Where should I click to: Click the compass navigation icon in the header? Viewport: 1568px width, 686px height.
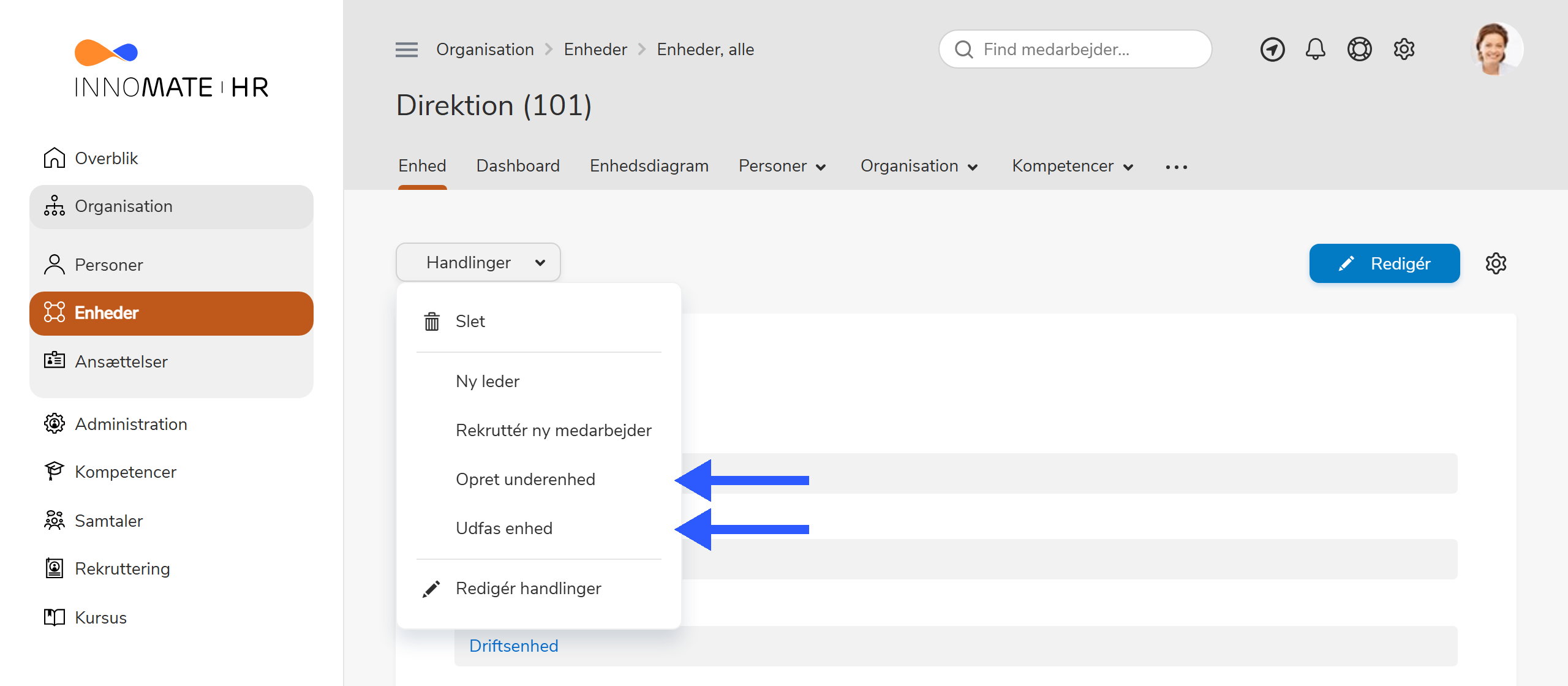click(x=1272, y=49)
